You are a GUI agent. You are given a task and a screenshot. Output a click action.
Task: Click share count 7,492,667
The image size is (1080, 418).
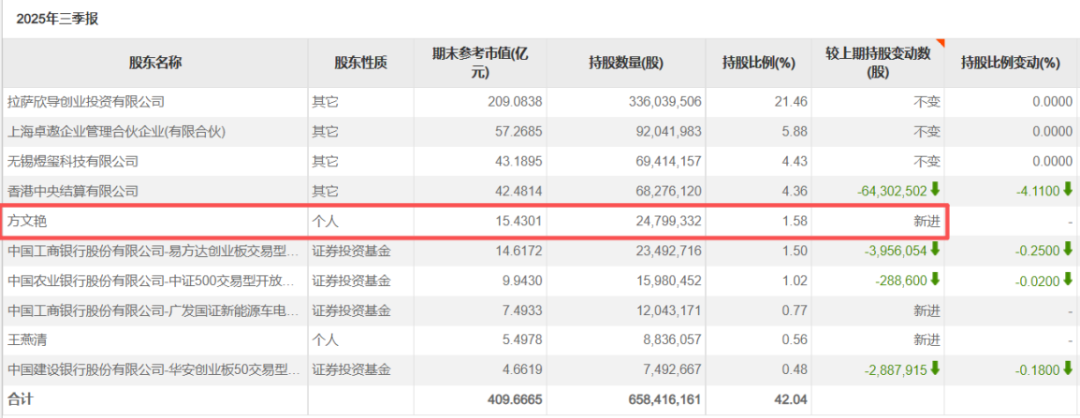point(671,370)
